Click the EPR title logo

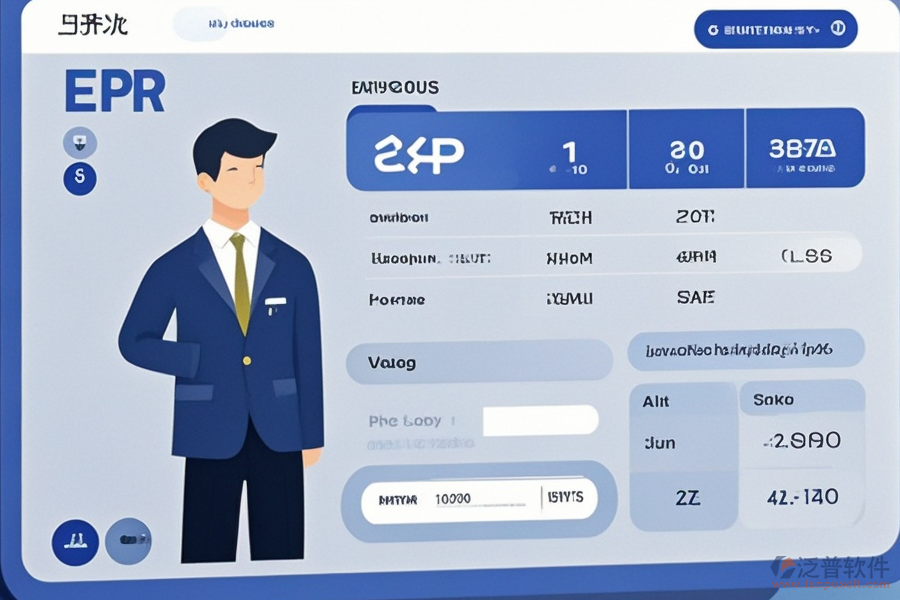click(115, 91)
